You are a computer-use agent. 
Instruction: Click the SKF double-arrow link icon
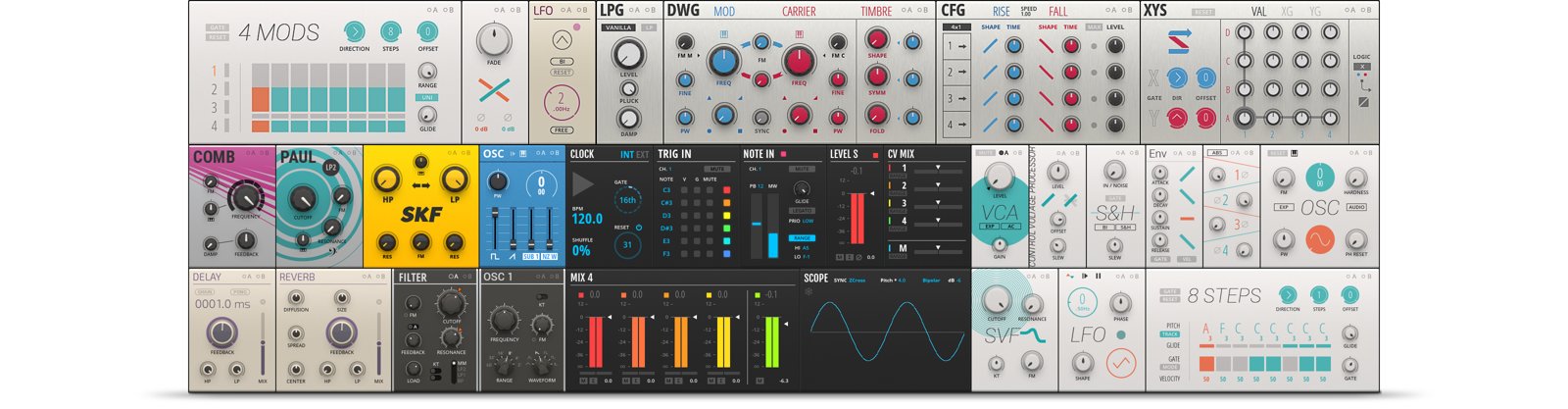420,185
